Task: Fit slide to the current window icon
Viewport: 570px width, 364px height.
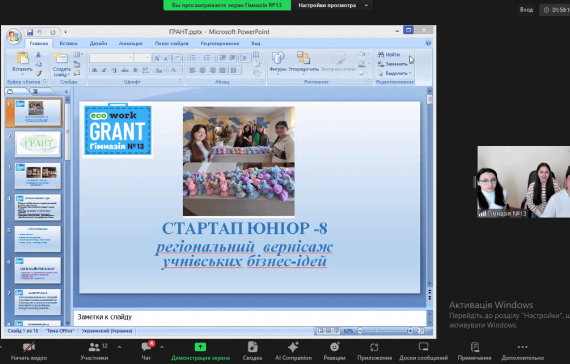Action: 421,331
